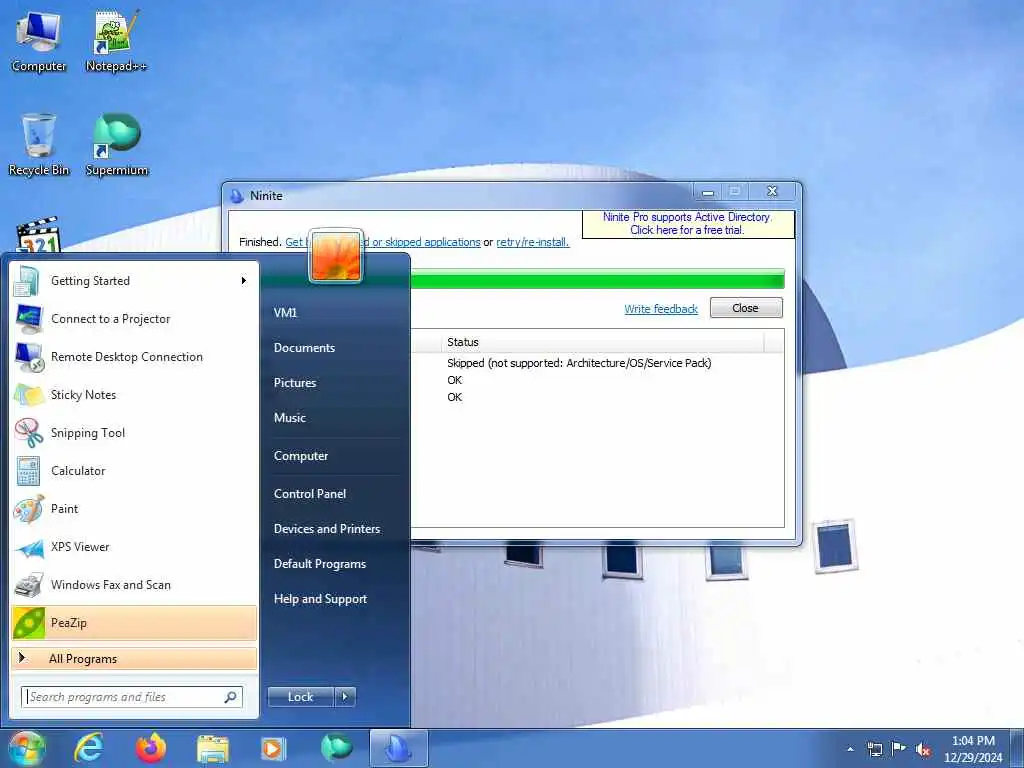Open the Recycle Bin desktop icon
Viewport: 1024px width, 768px height.
(x=39, y=144)
